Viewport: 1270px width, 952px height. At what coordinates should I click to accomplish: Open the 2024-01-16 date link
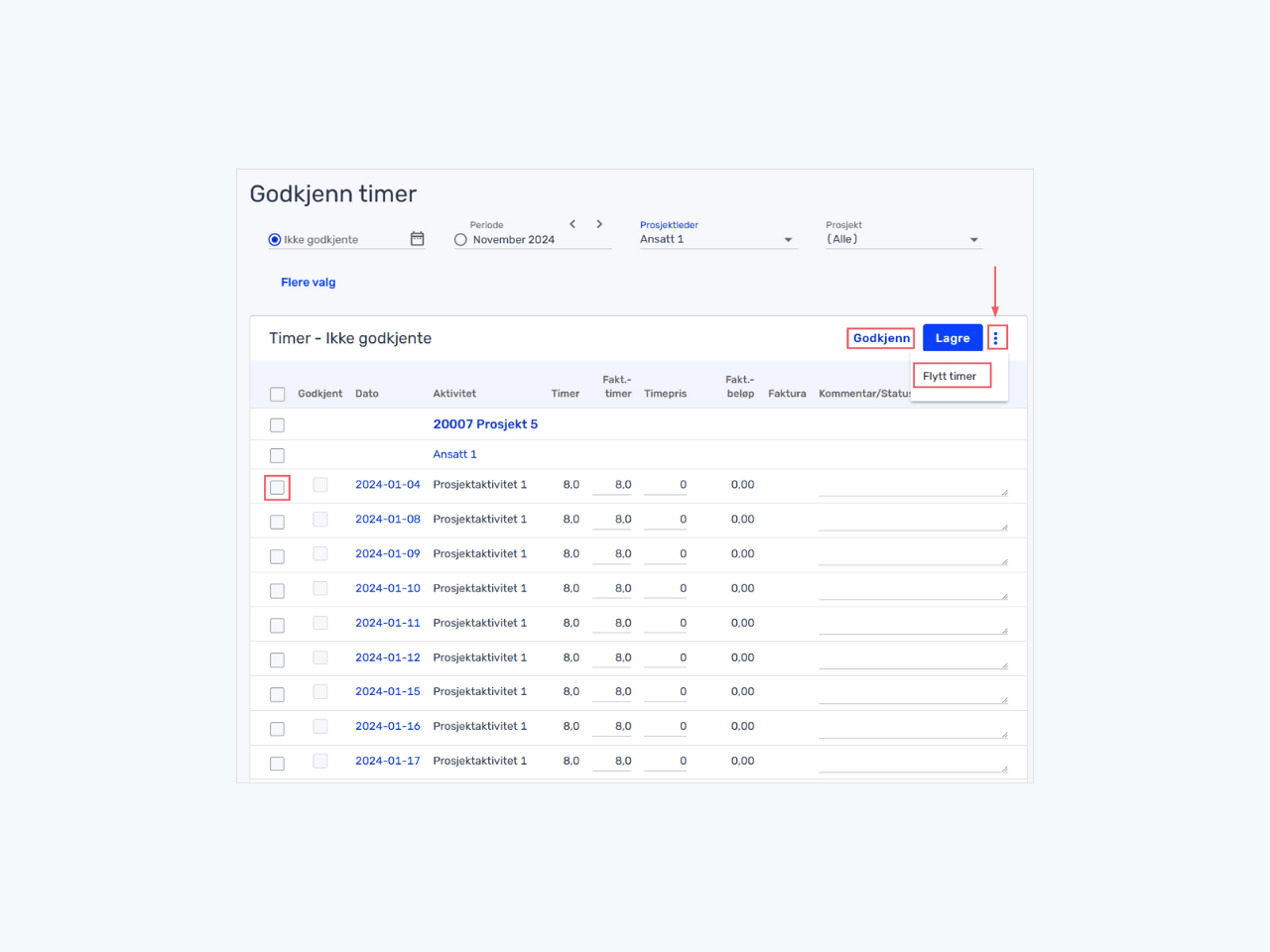coord(388,726)
